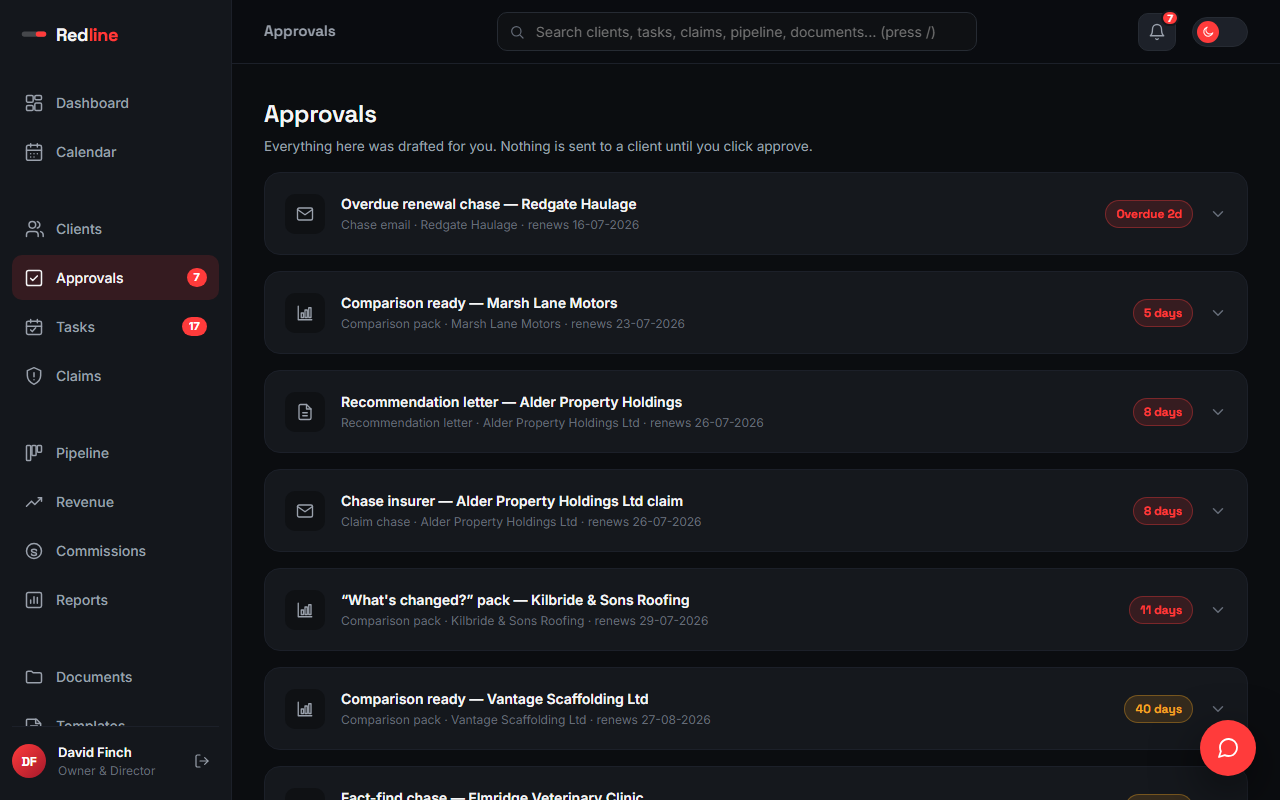Click the Commissions coin icon

point(34,551)
